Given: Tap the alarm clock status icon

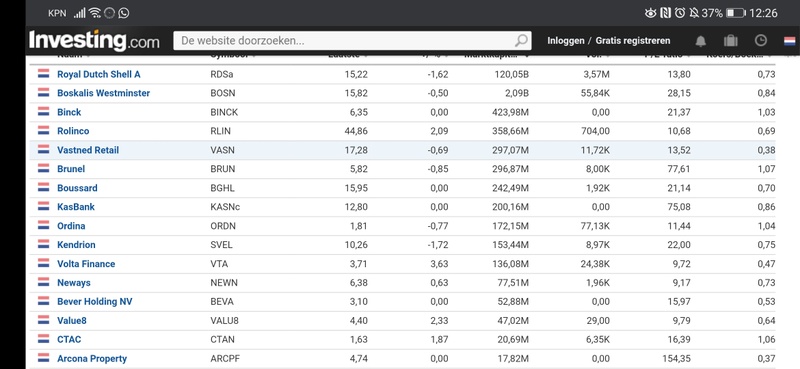Looking at the screenshot, I should click(x=680, y=13).
